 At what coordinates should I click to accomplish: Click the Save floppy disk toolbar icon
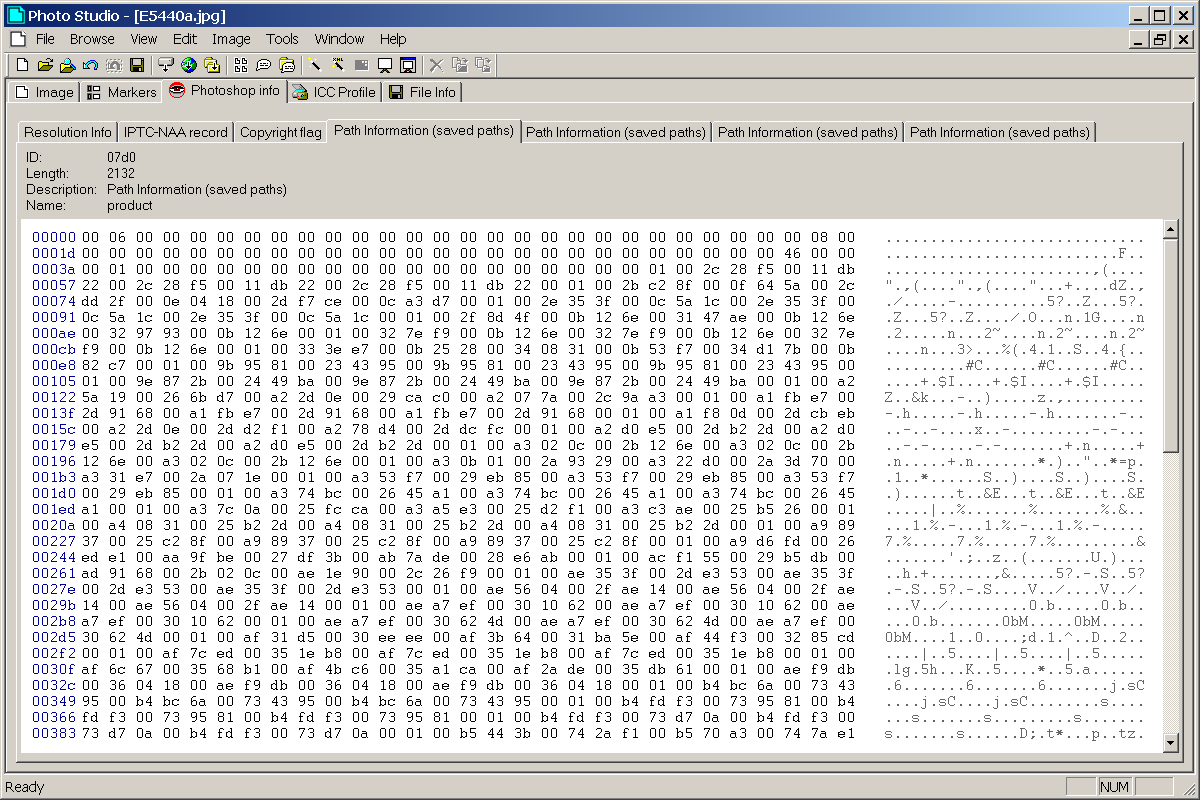click(137, 65)
